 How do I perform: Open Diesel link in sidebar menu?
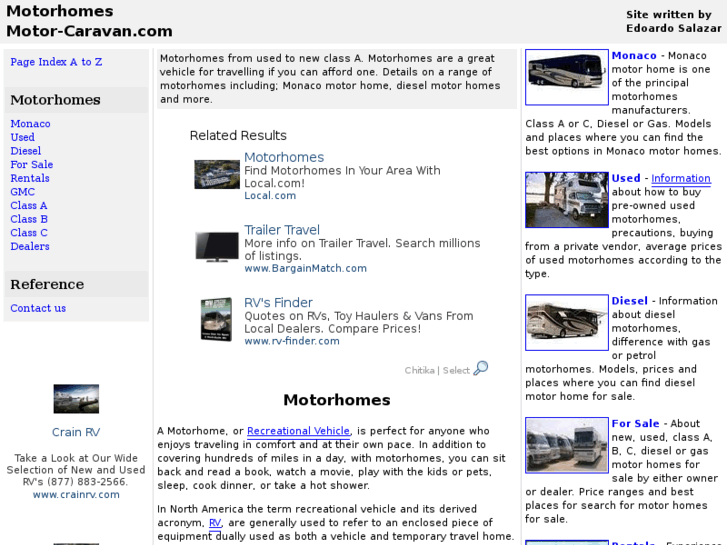(x=26, y=151)
